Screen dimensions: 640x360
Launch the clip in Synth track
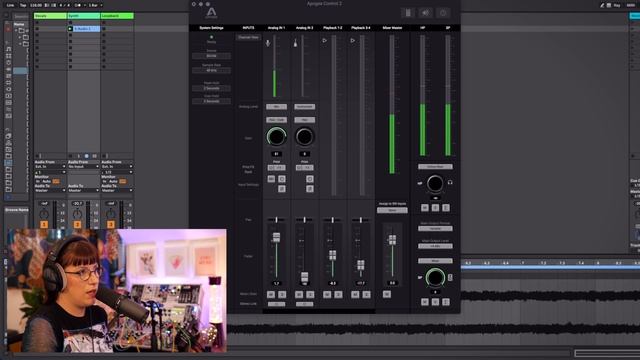pos(70,29)
